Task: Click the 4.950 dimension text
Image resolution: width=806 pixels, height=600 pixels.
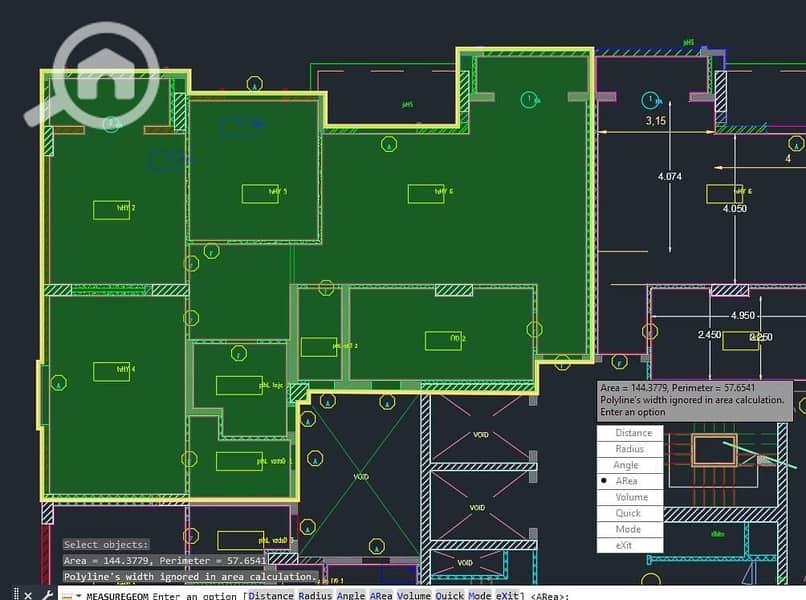Action: point(743,315)
